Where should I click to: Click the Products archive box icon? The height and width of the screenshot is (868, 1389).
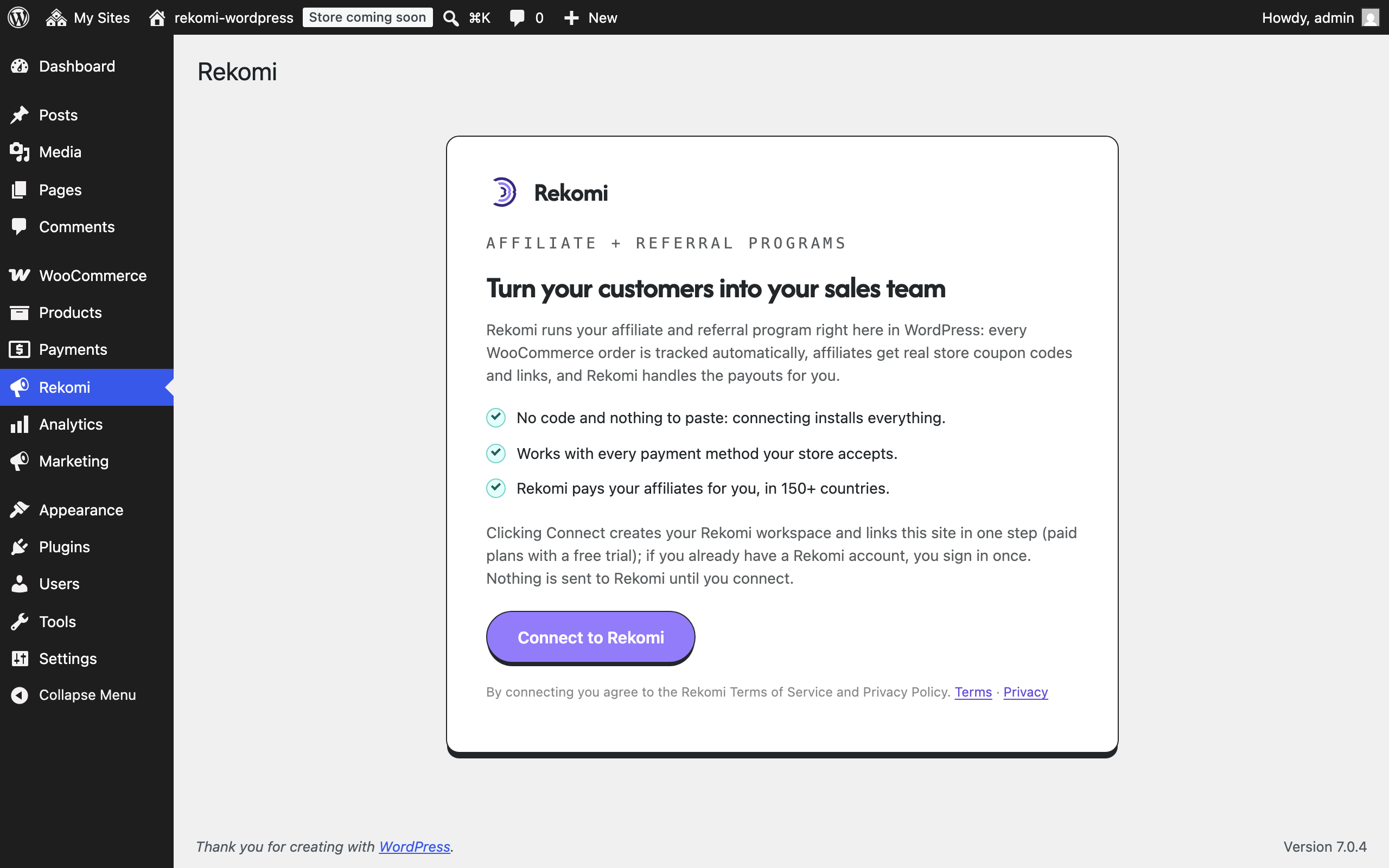coord(20,312)
